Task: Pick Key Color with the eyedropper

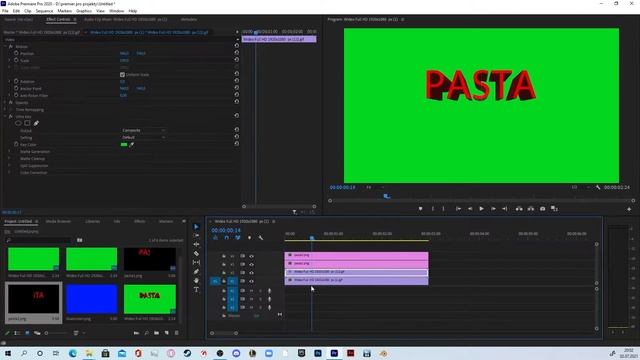Action: [132, 144]
